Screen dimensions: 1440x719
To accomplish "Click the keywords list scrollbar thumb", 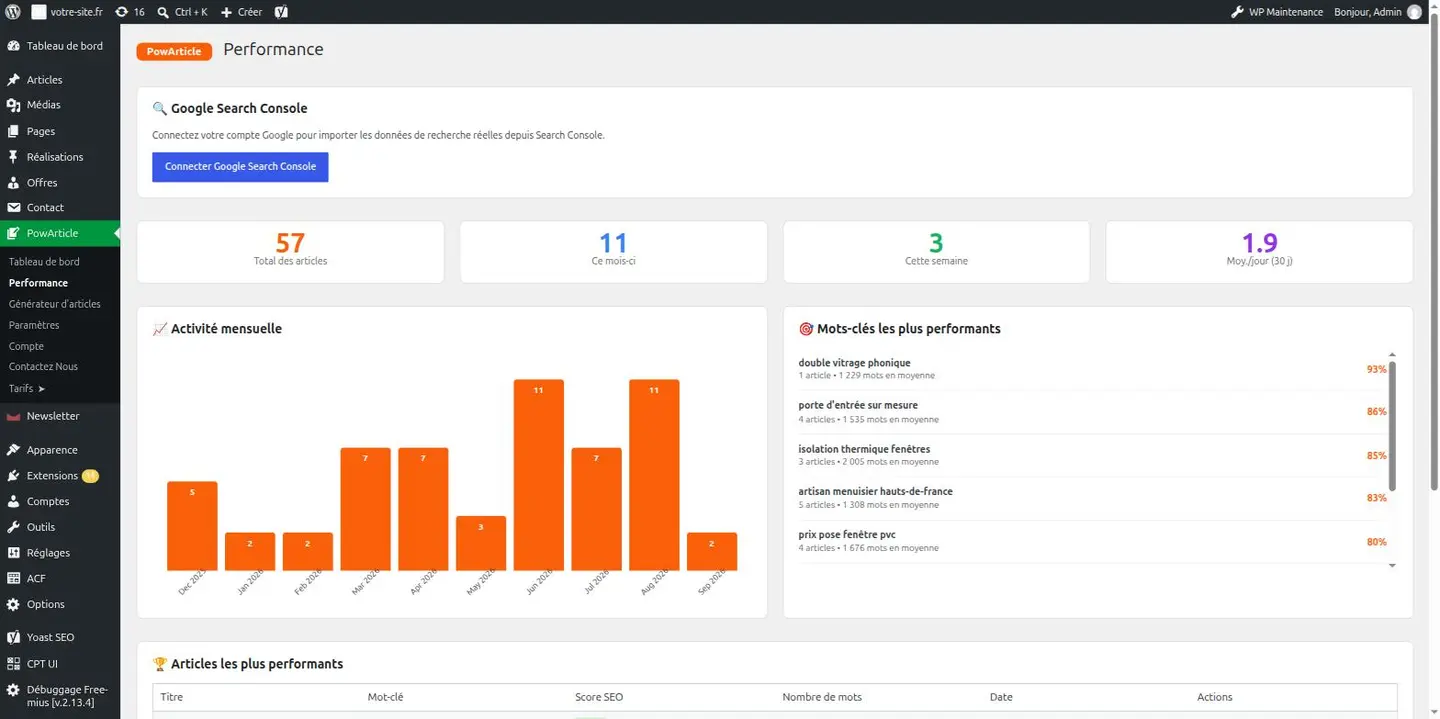I will click(1392, 426).
